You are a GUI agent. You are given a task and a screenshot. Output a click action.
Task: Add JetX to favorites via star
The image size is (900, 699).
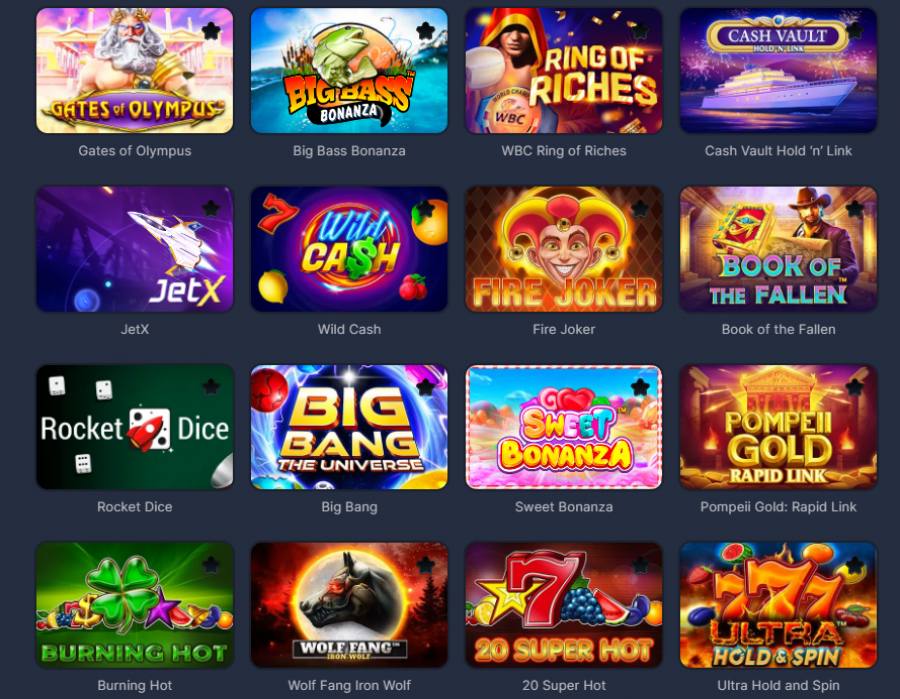point(211,208)
